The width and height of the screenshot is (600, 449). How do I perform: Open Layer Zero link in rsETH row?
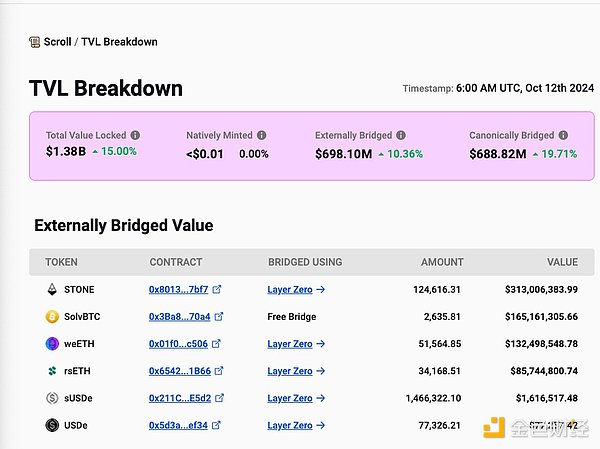tap(290, 371)
